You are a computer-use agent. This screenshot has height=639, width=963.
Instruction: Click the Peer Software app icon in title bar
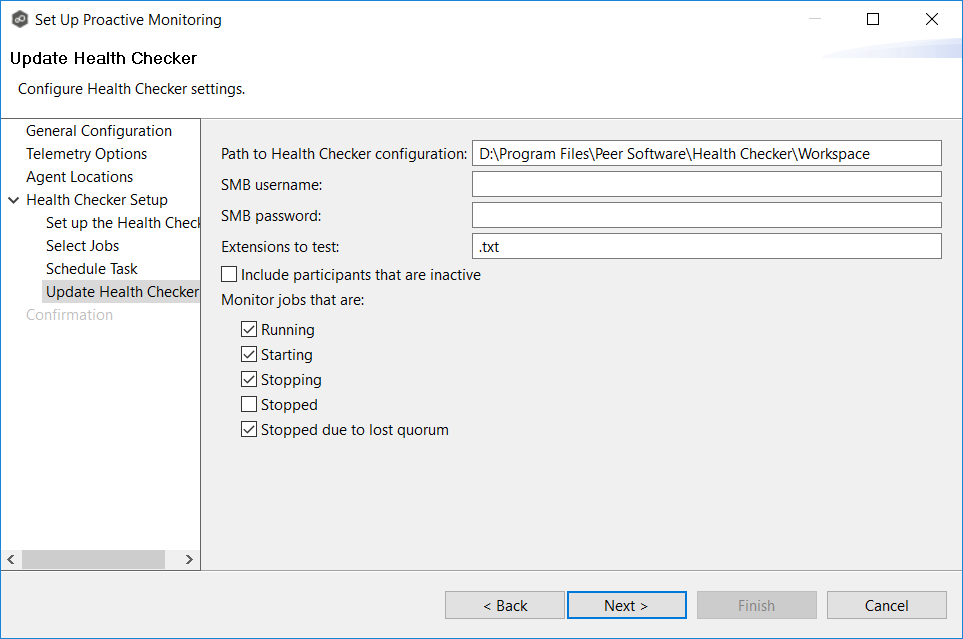20,20
